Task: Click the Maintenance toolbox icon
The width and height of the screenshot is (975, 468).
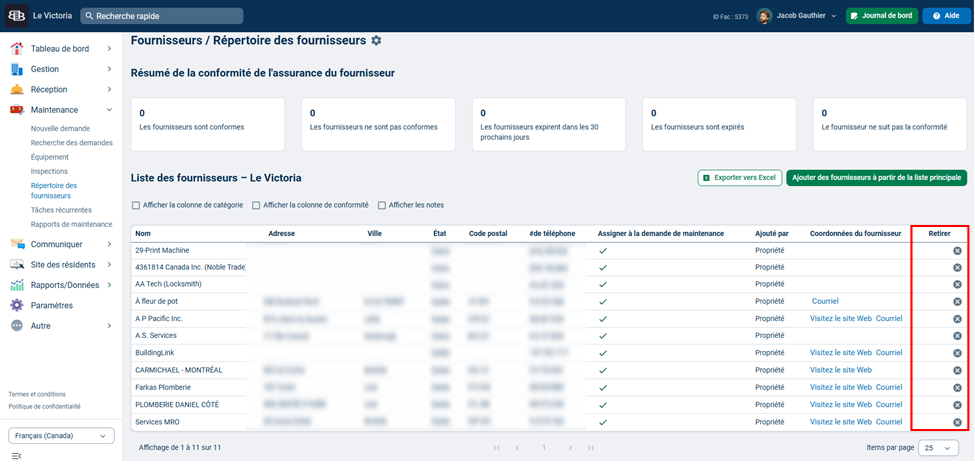Action: pyautogui.click(x=17, y=110)
